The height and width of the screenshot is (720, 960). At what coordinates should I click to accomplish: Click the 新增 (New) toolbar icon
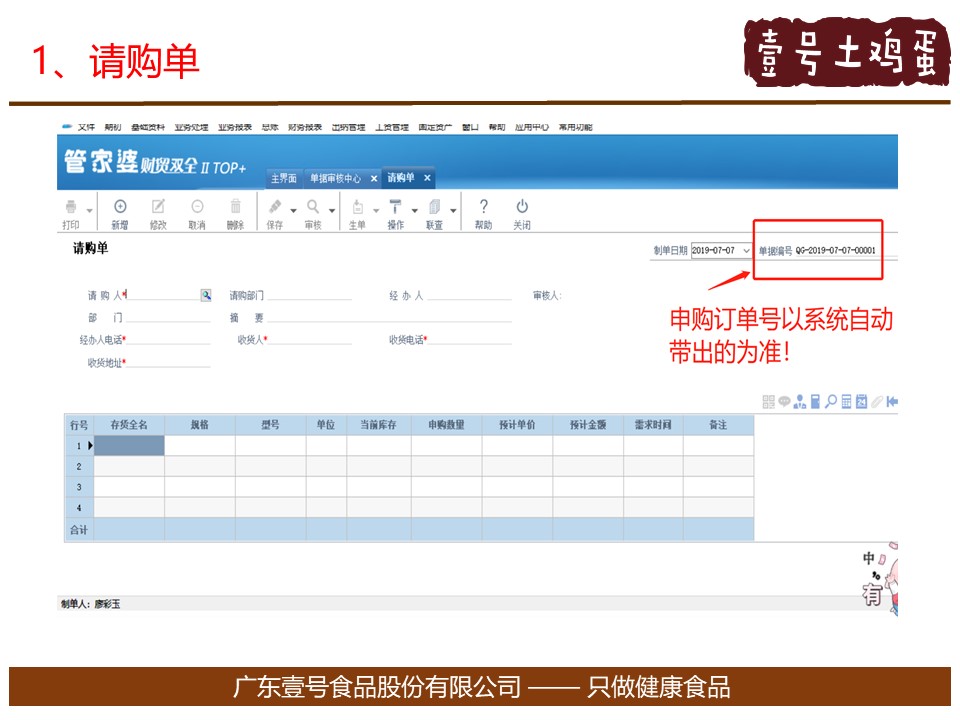click(x=120, y=207)
